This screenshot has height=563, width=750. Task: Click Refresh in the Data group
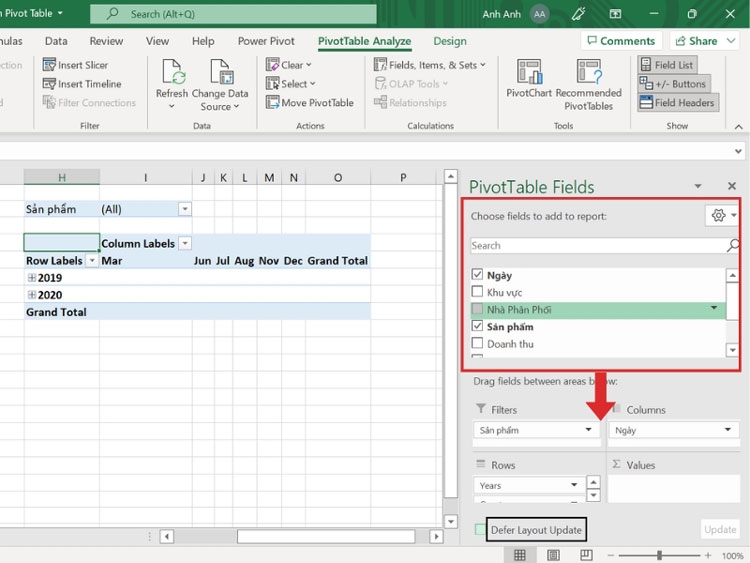pyautogui.click(x=172, y=84)
